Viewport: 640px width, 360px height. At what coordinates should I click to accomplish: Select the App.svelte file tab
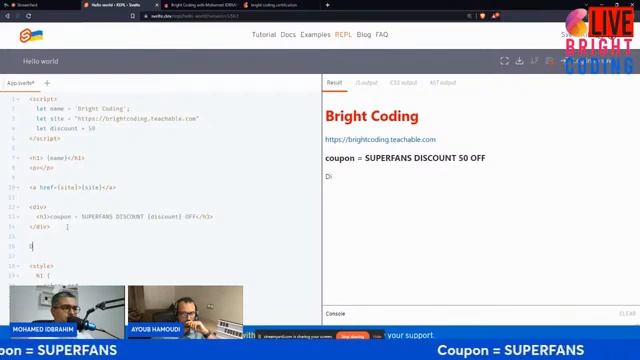tap(20, 83)
